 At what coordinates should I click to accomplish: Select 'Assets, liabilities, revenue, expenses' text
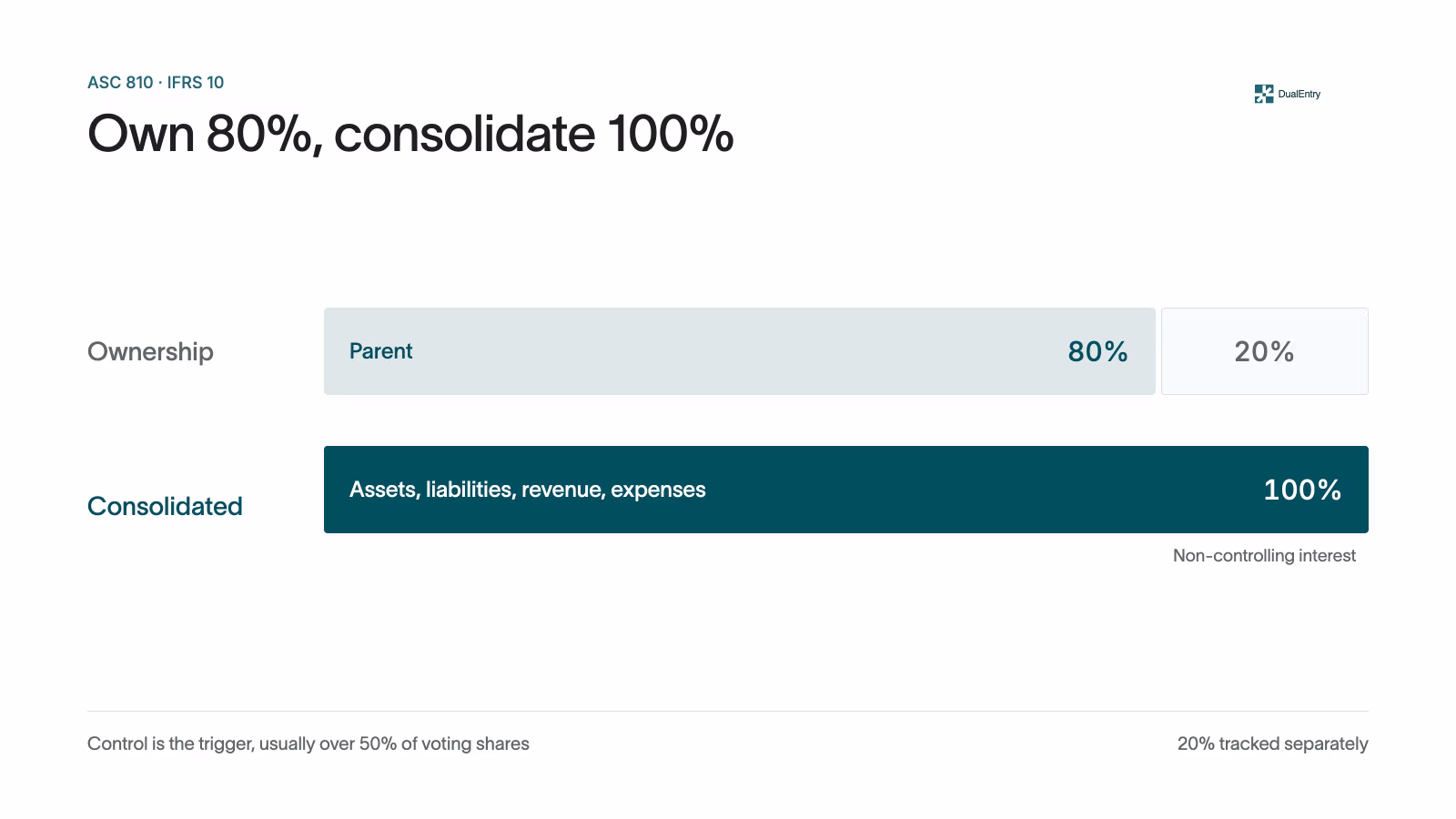[x=528, y=490]
